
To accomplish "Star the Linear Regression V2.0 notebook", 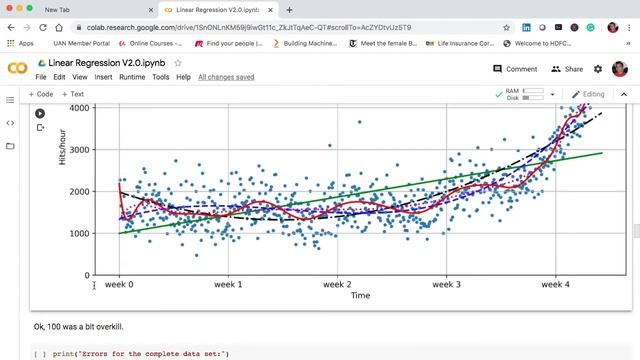I will tap(178, 63).
